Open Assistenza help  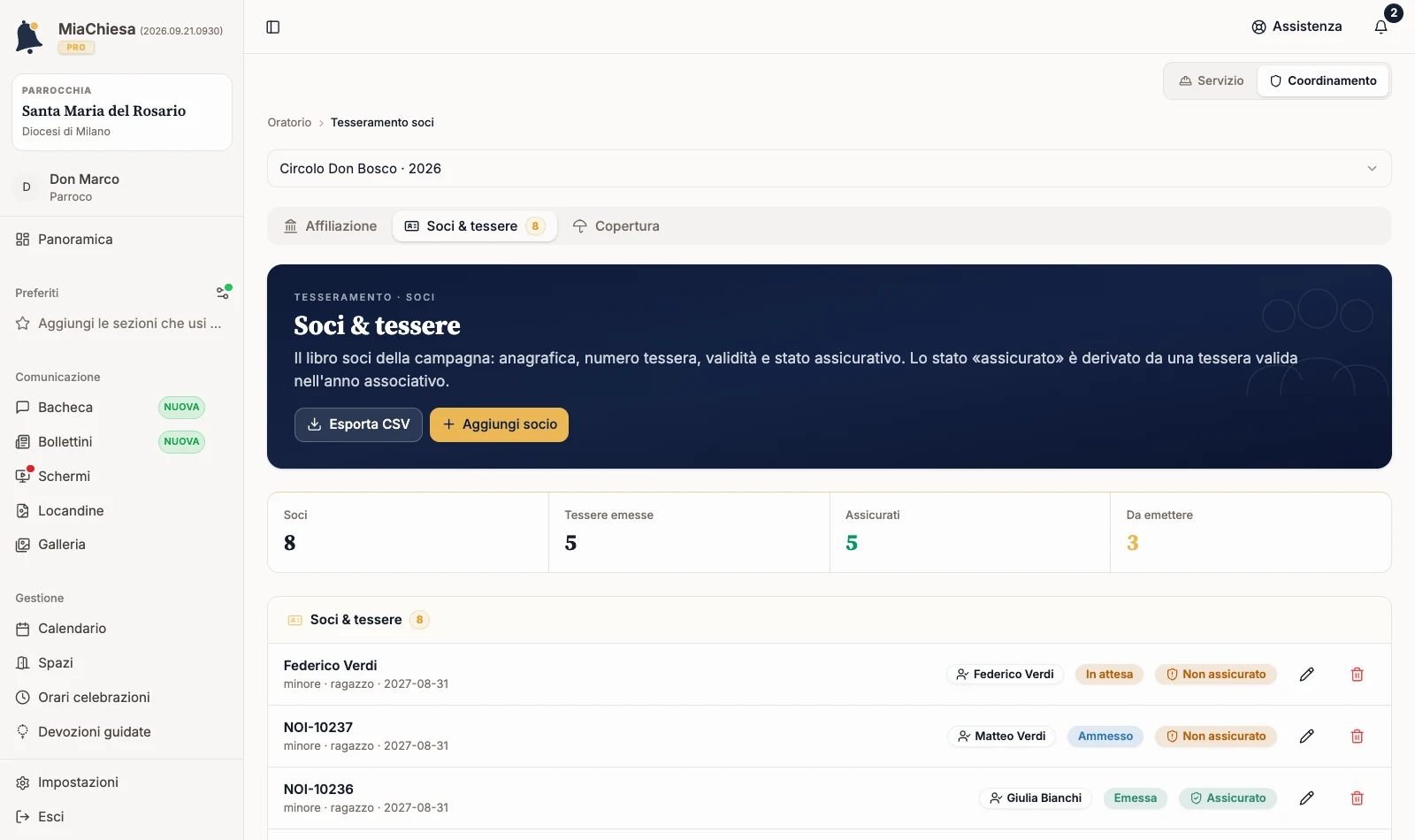[1297, 27]
